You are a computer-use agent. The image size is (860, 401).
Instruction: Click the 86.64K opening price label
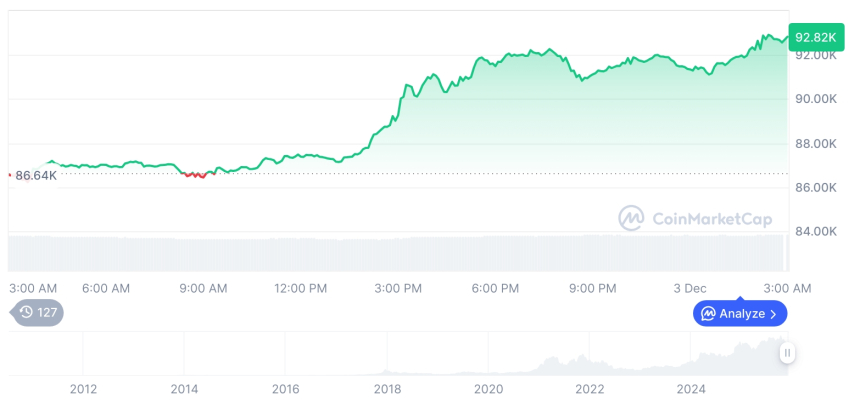pos(36,175)
